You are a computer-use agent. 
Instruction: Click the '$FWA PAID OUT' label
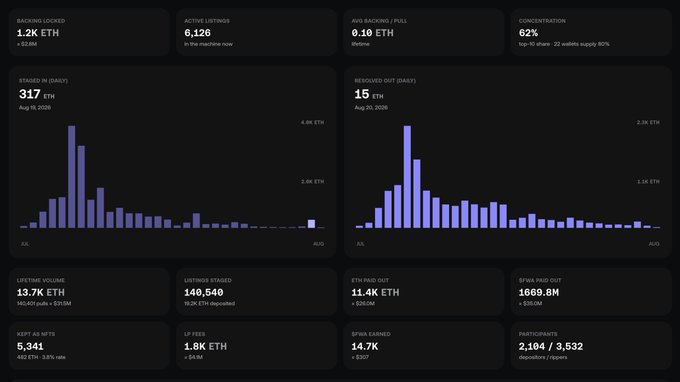tap(539, 281)
